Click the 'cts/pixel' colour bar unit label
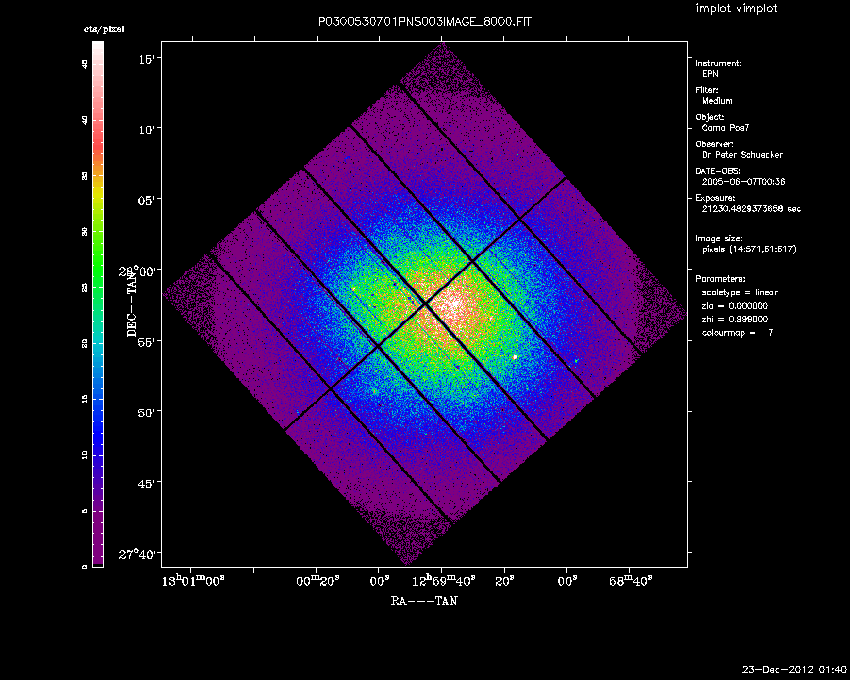Viewport: 850px width, 680px height. click(104, 29)
